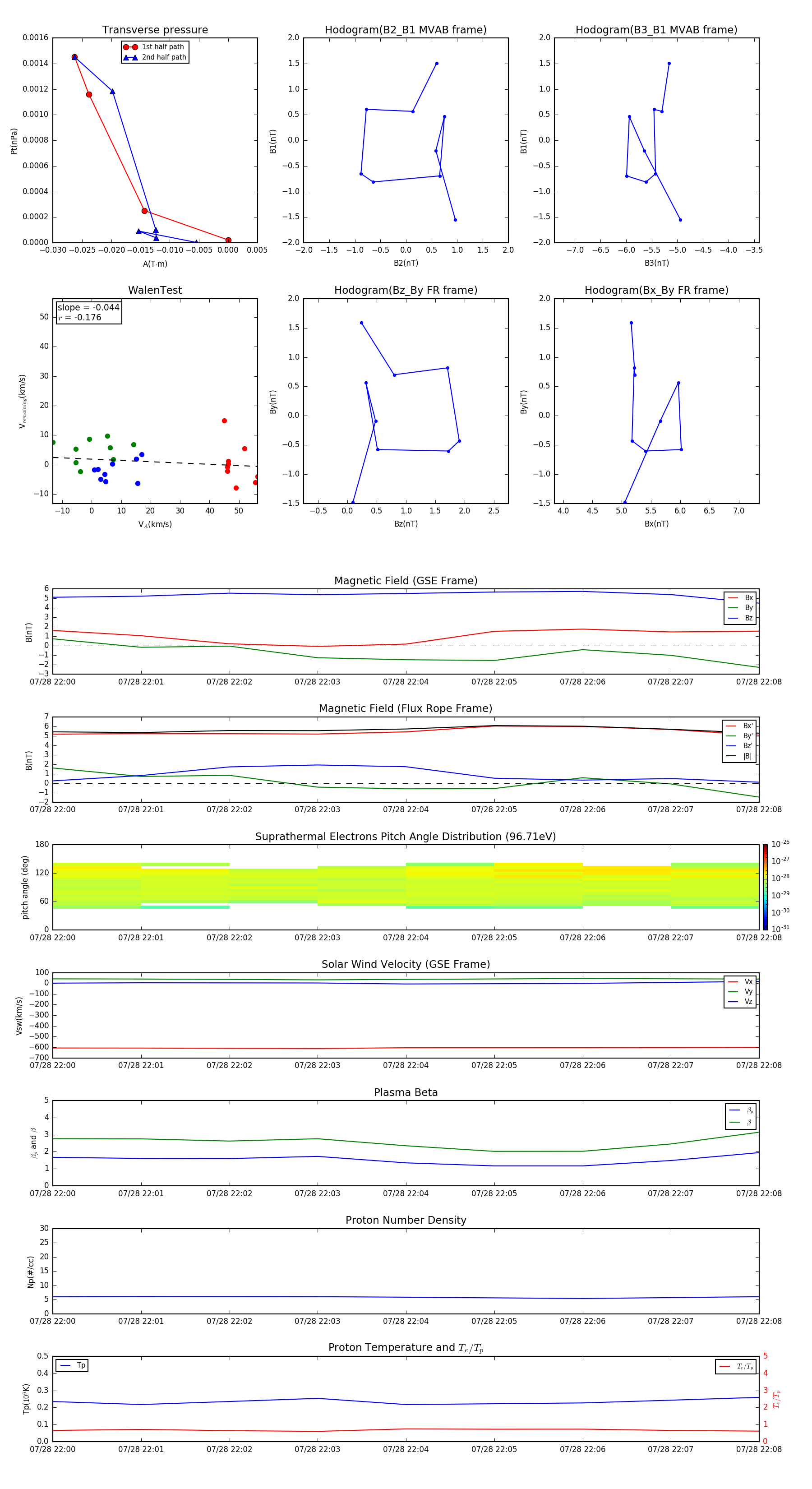Click the "Bz(nT)" x-axis label
The height and width of the screenshot is (1489, 812).
coord(406,524)
